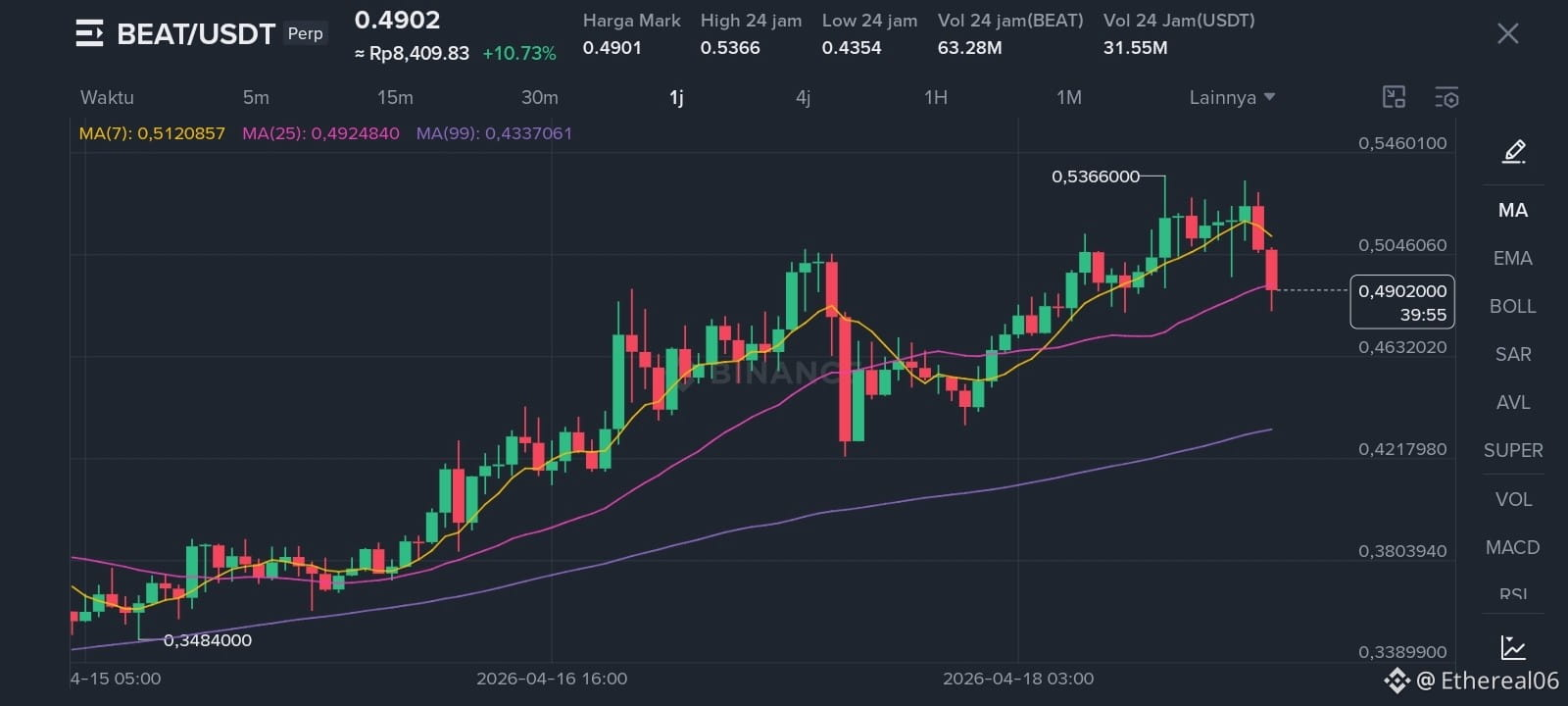The image size is (1568, 706).
Task: Open the chart layout switch icon
Action: coord(1394,97)
